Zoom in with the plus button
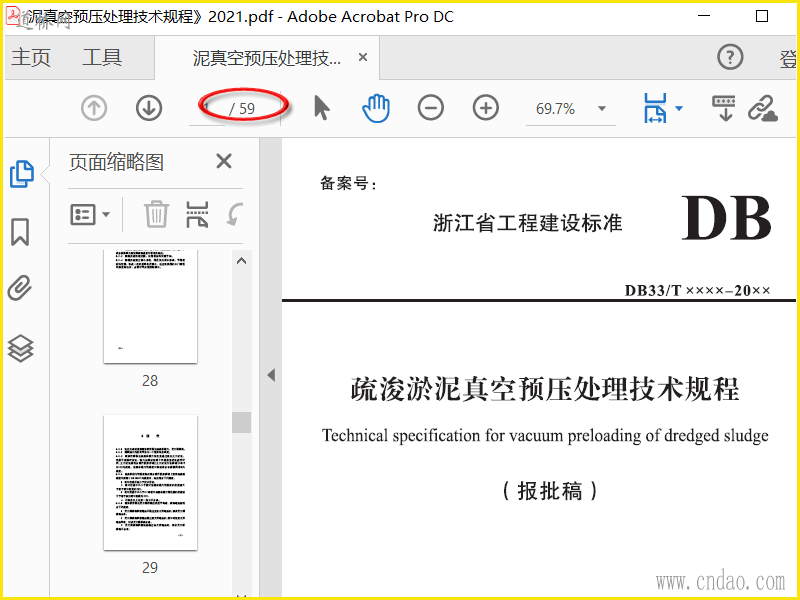 pyautogui.click(x=486, y=108)
